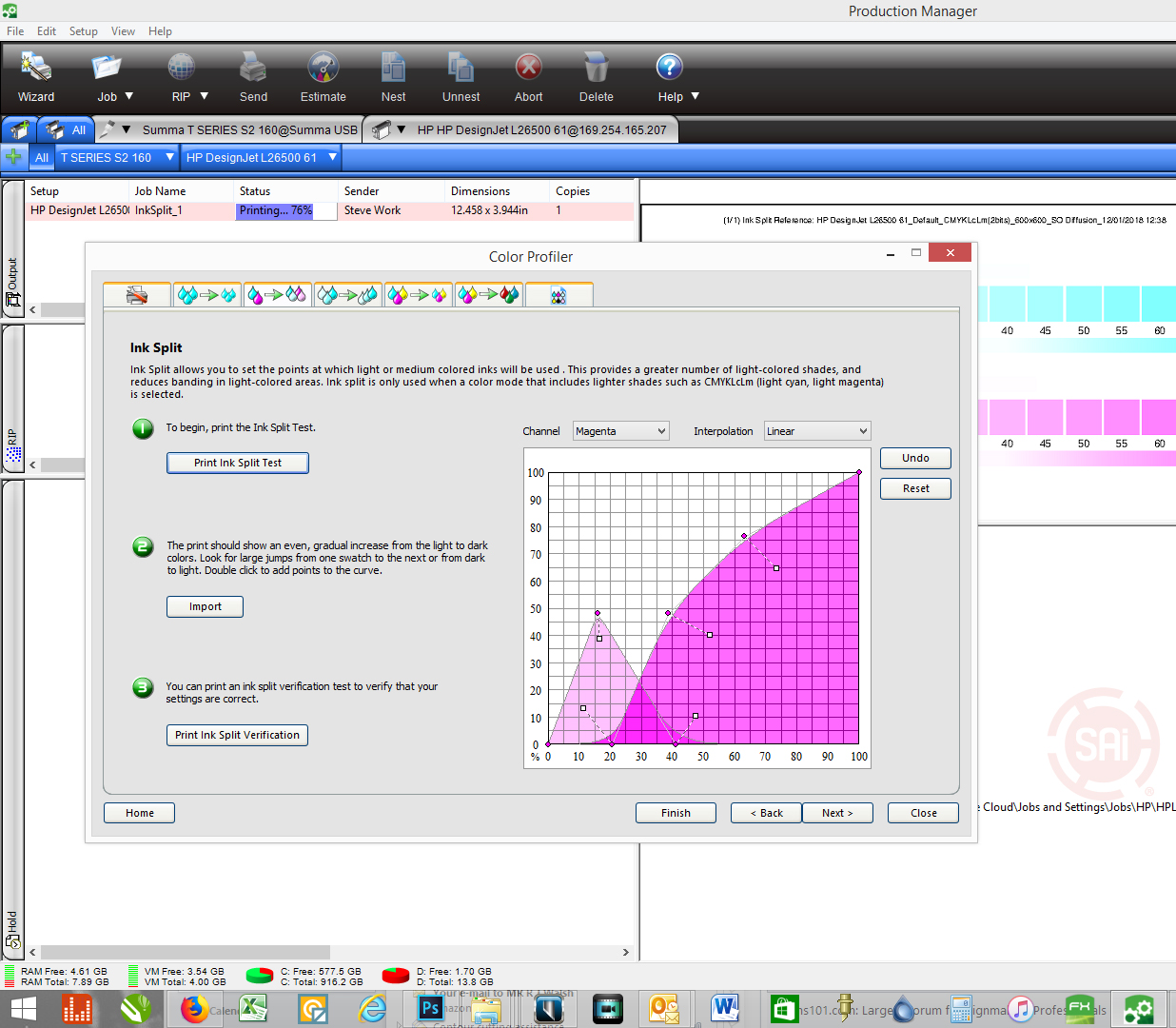
Task: Select the All filter in blue bar
Action: (x=42, y=158)
